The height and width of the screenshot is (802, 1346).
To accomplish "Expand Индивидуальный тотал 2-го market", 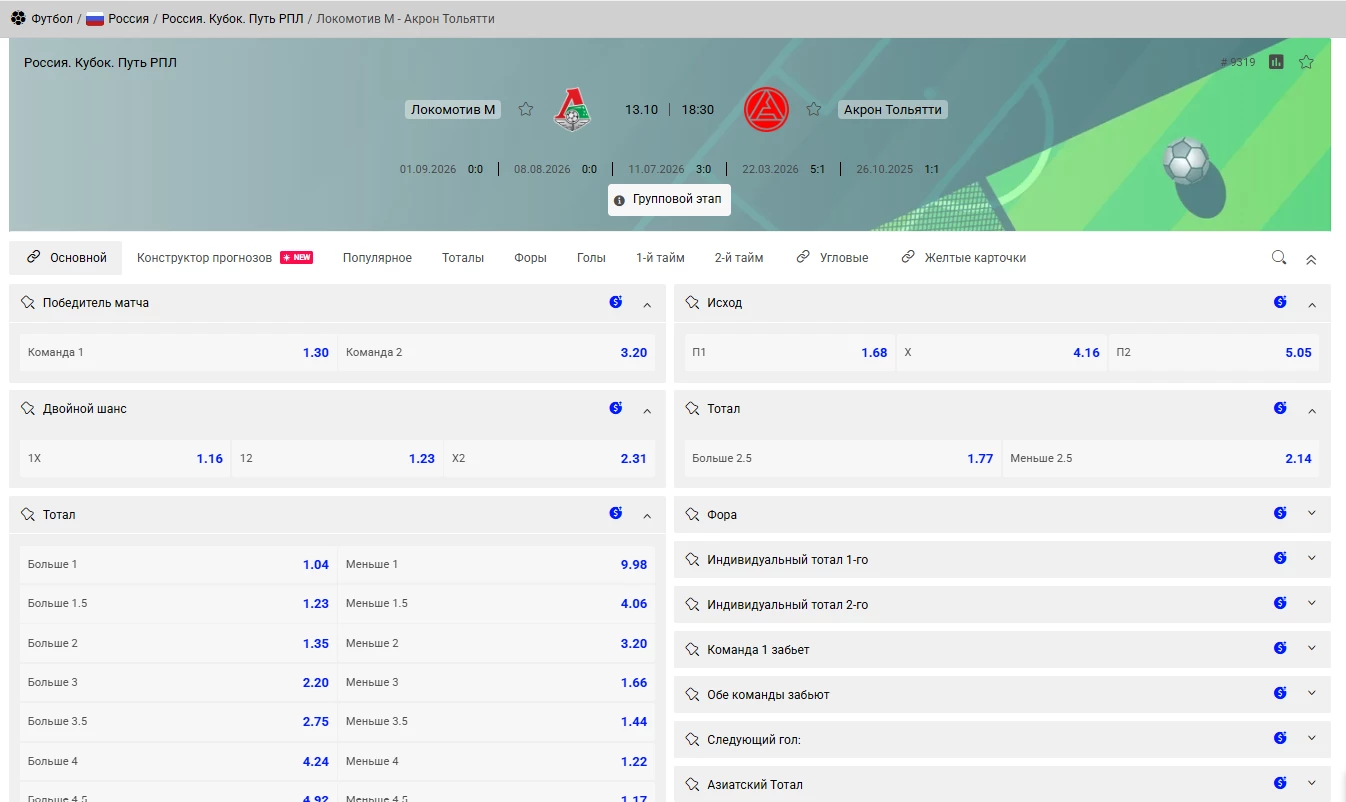I will pos(1312,603).
